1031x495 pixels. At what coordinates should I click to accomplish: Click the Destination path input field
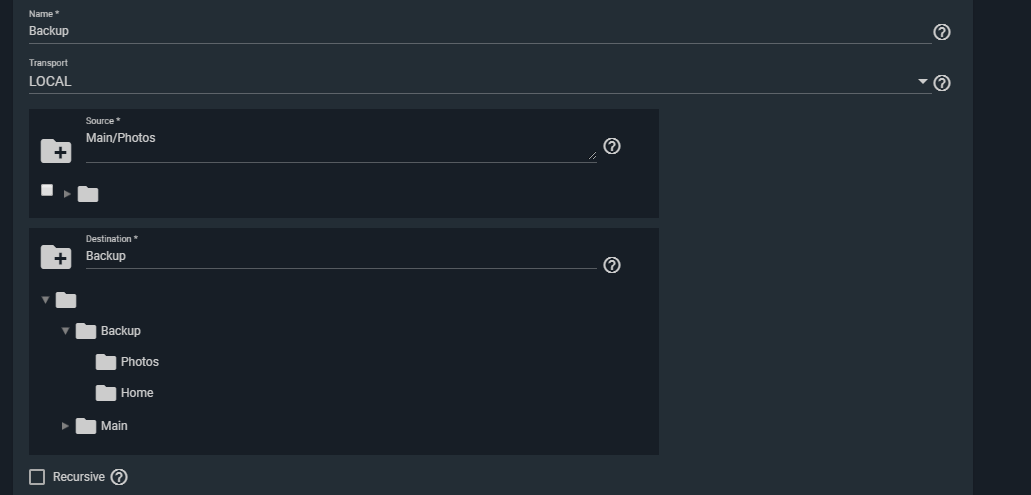(340, 256)
